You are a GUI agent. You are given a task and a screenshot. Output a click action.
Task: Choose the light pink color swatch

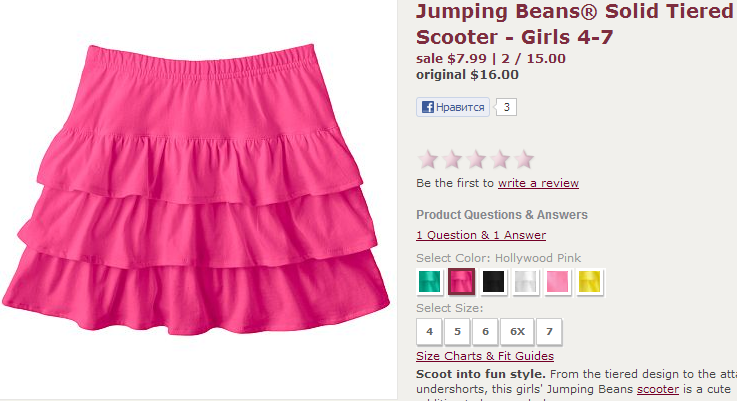tap(557, 282)
